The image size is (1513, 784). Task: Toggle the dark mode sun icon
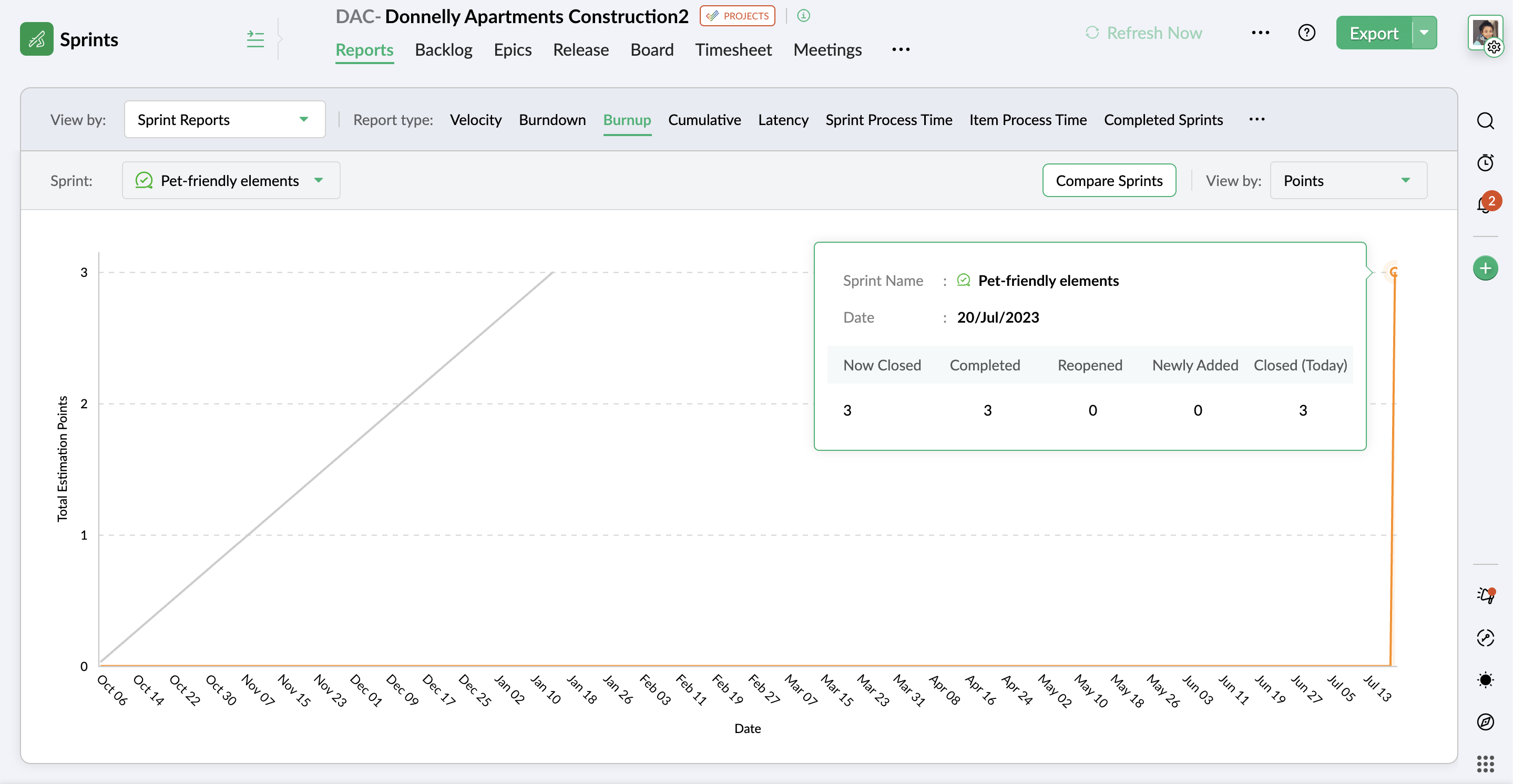click(1485, 679)
